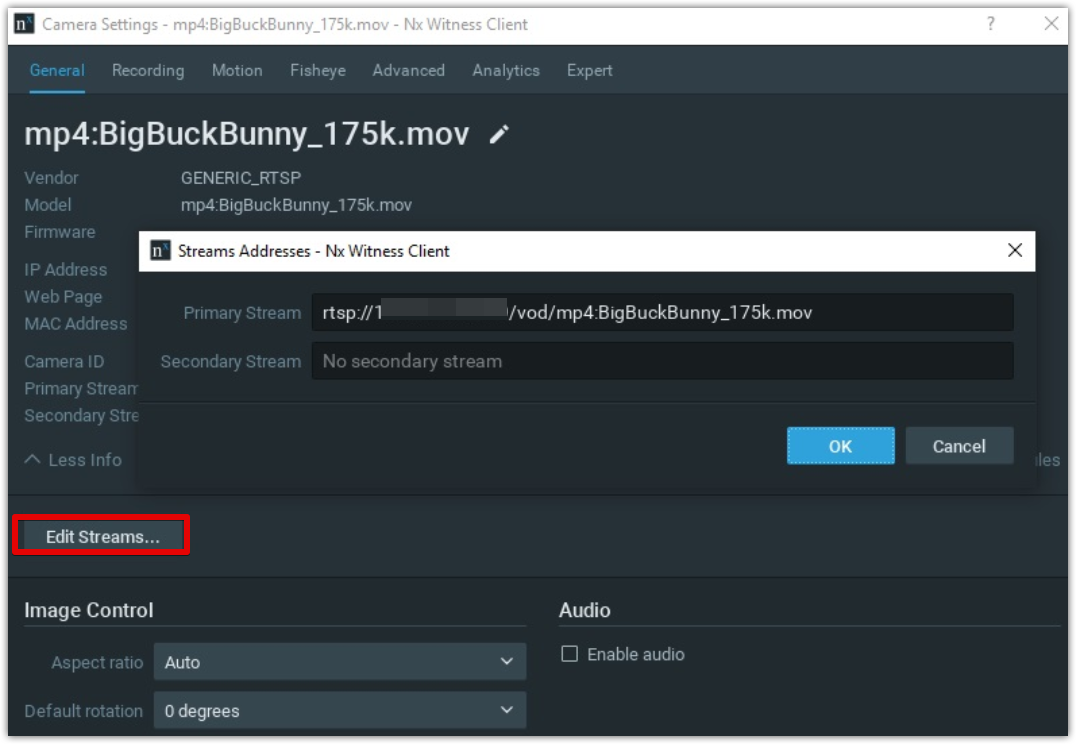Switch to the Motion tab
This screenshot has height=744, width=1076.
click(x=237, y=71)
